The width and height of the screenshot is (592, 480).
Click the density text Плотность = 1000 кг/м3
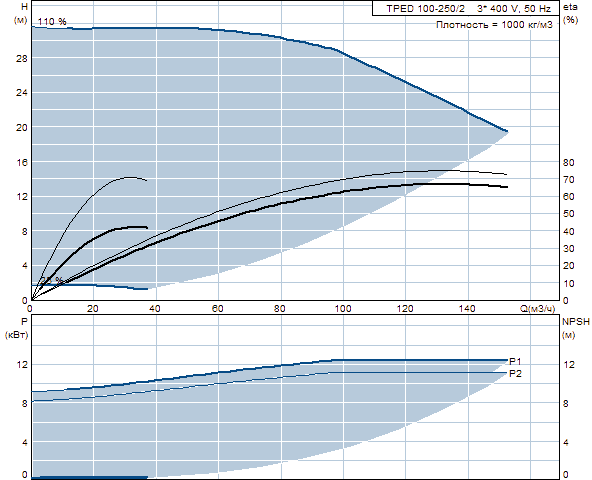494,25
